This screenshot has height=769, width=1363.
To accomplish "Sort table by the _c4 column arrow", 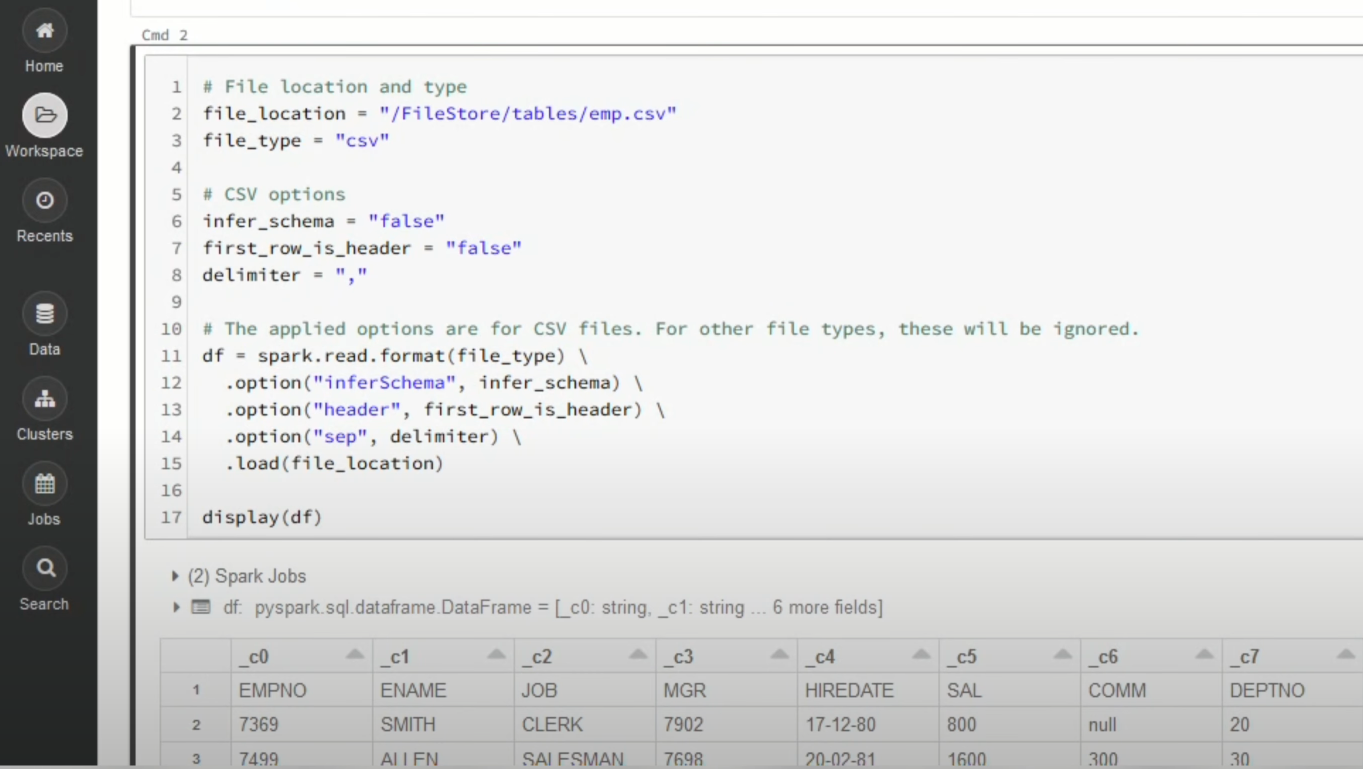I will pos(922,655).
